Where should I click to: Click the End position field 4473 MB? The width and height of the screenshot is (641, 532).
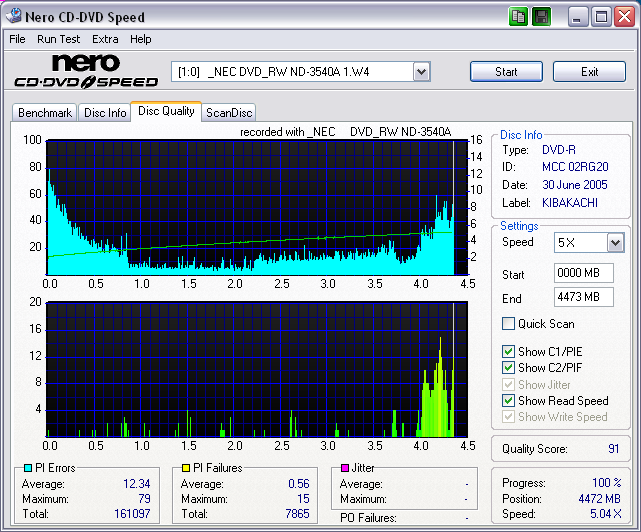pos(584,297)
